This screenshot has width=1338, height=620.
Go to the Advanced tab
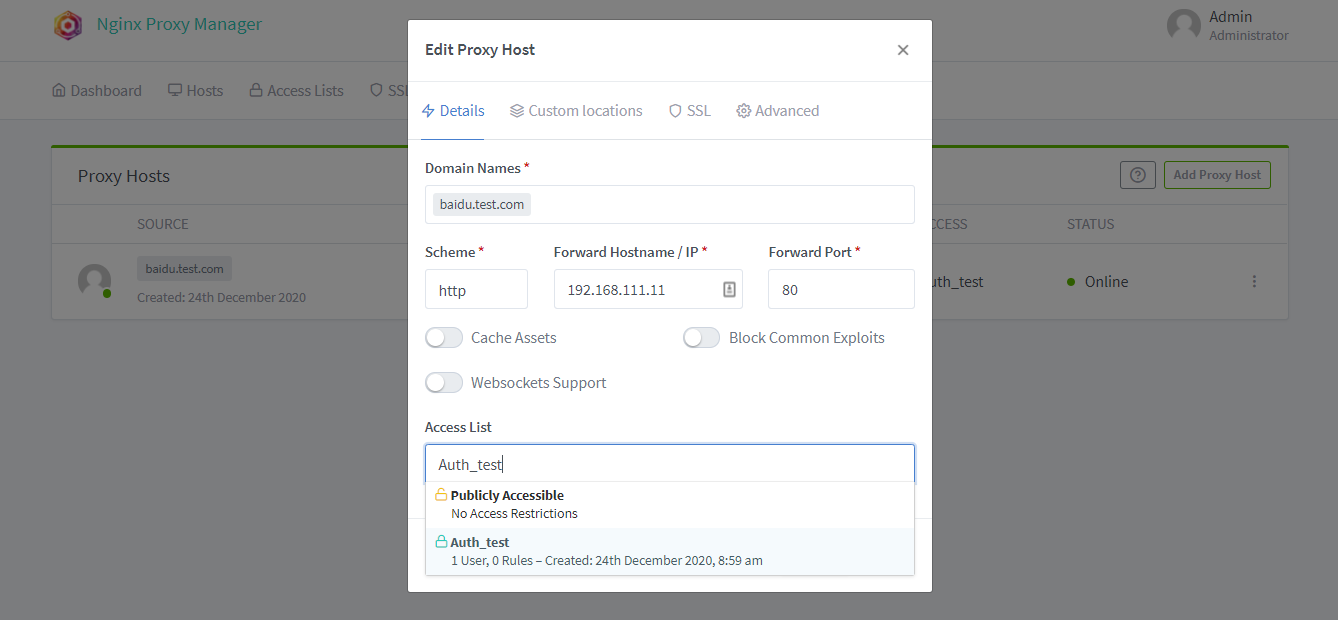[x=777, y=111]
